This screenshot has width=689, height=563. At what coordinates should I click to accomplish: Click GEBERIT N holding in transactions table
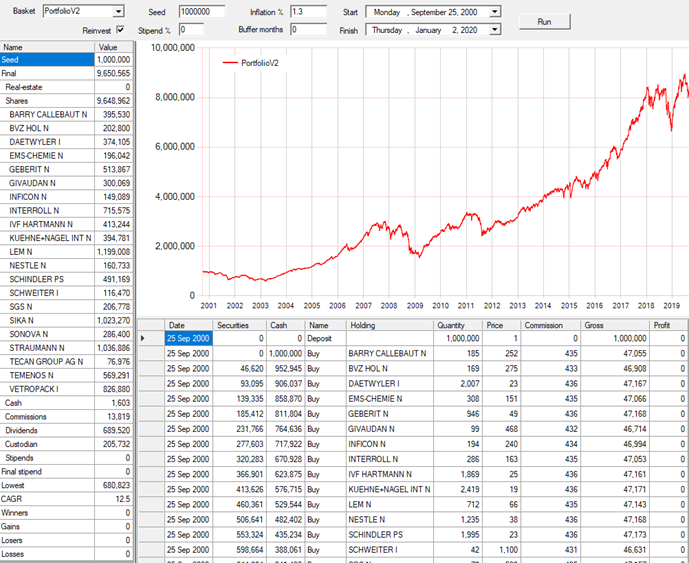point(389,414)
